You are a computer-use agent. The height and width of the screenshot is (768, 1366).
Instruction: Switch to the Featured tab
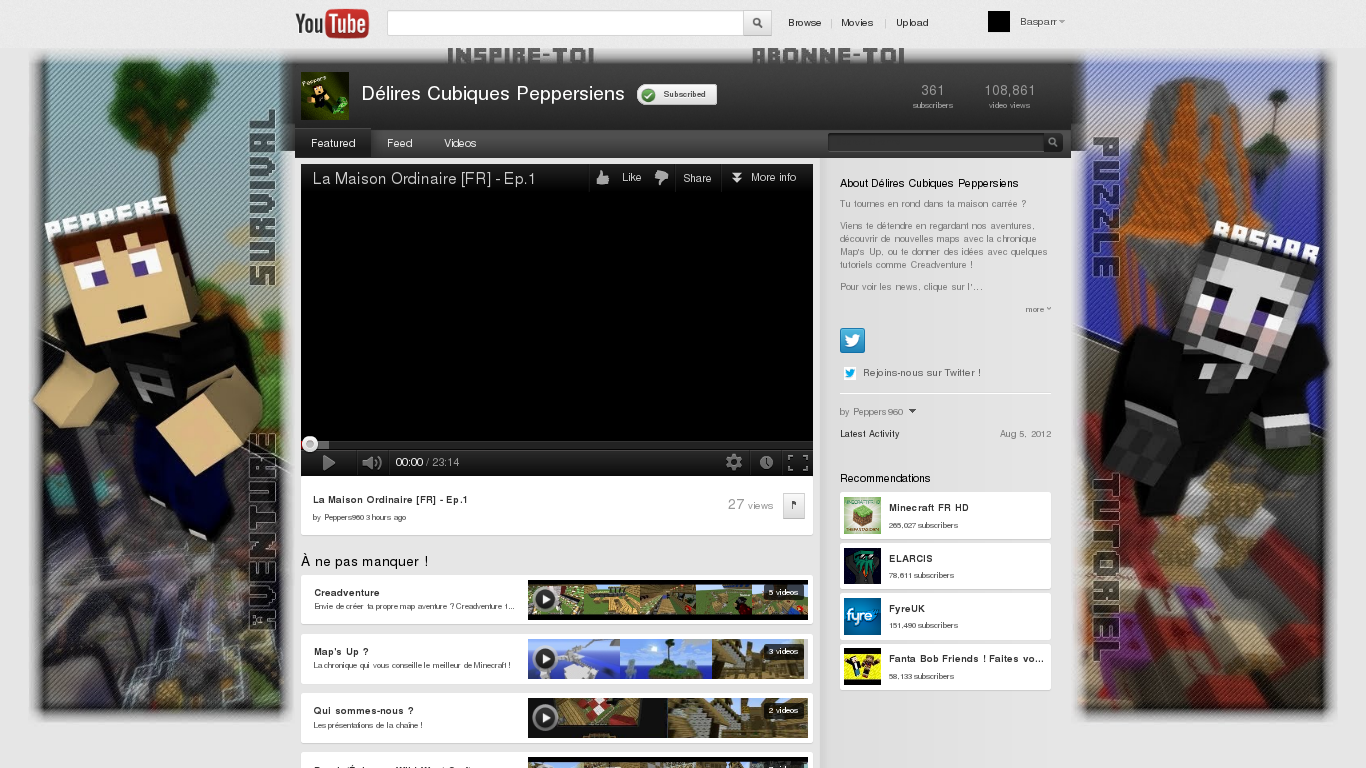coord(333,143)
